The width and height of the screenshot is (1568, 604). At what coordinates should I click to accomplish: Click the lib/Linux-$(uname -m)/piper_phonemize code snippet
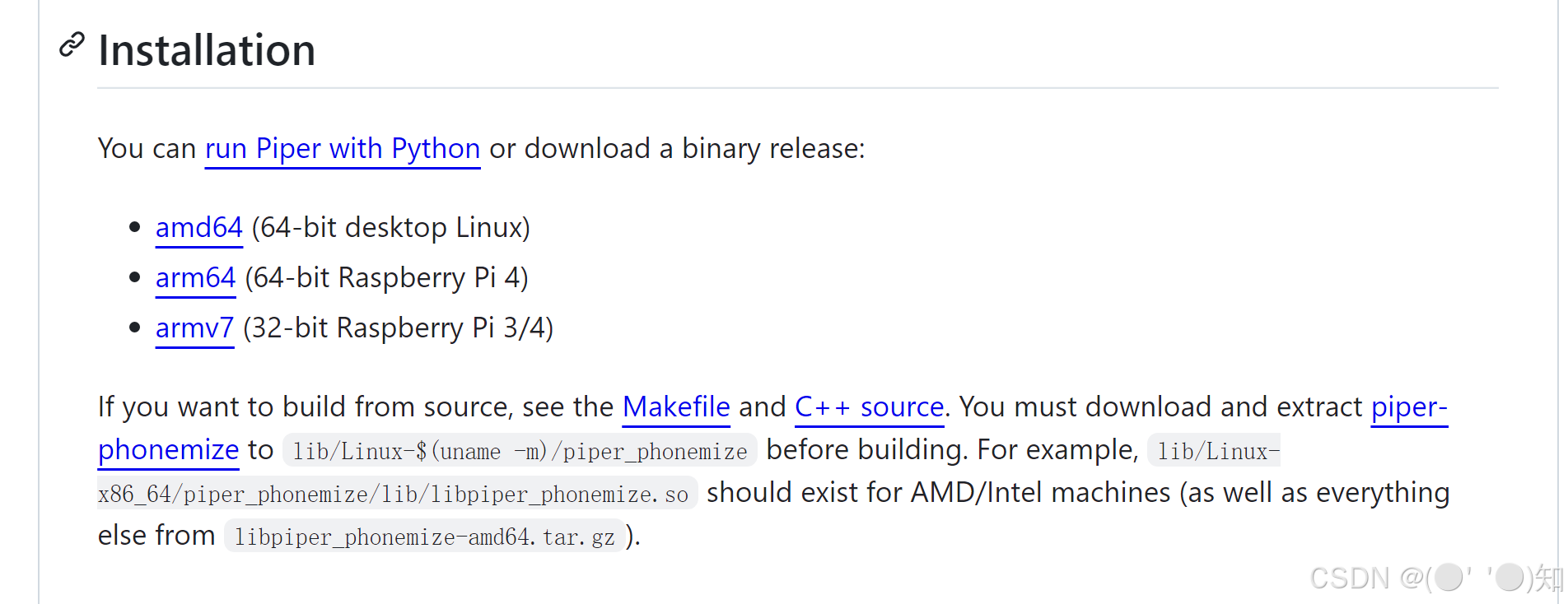[520, 451]
